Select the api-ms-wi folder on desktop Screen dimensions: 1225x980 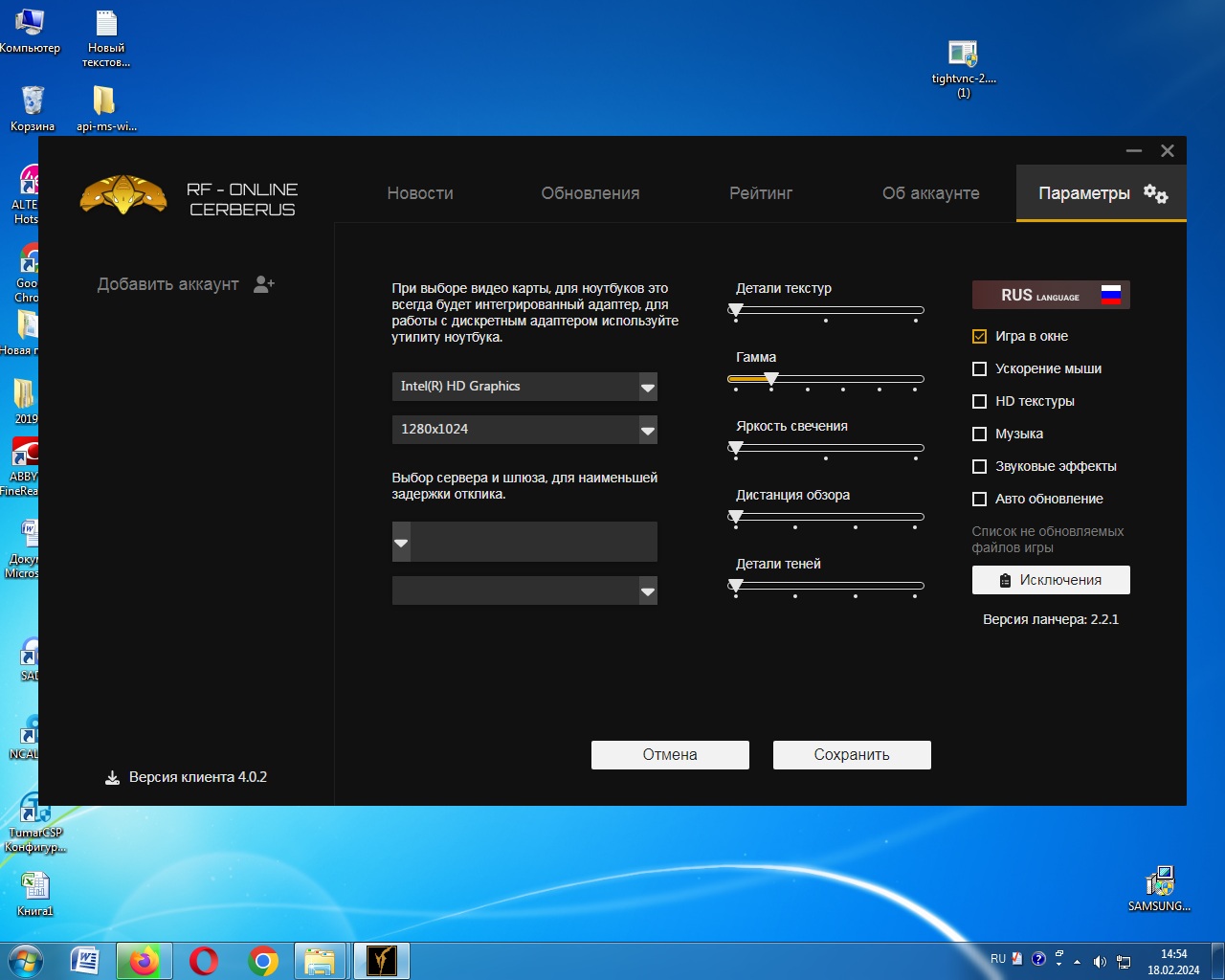[106, 108]
